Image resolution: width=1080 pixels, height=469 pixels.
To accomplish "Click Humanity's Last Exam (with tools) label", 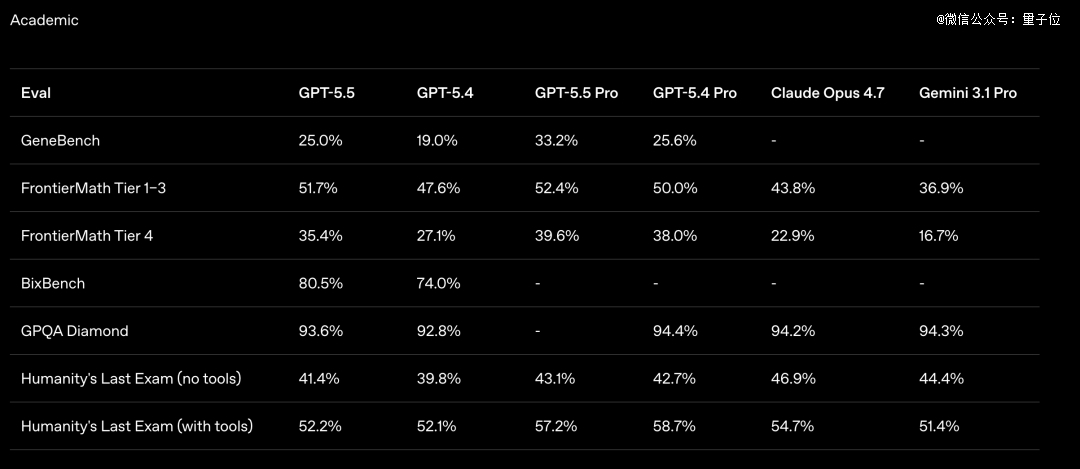I will point(137,426).
